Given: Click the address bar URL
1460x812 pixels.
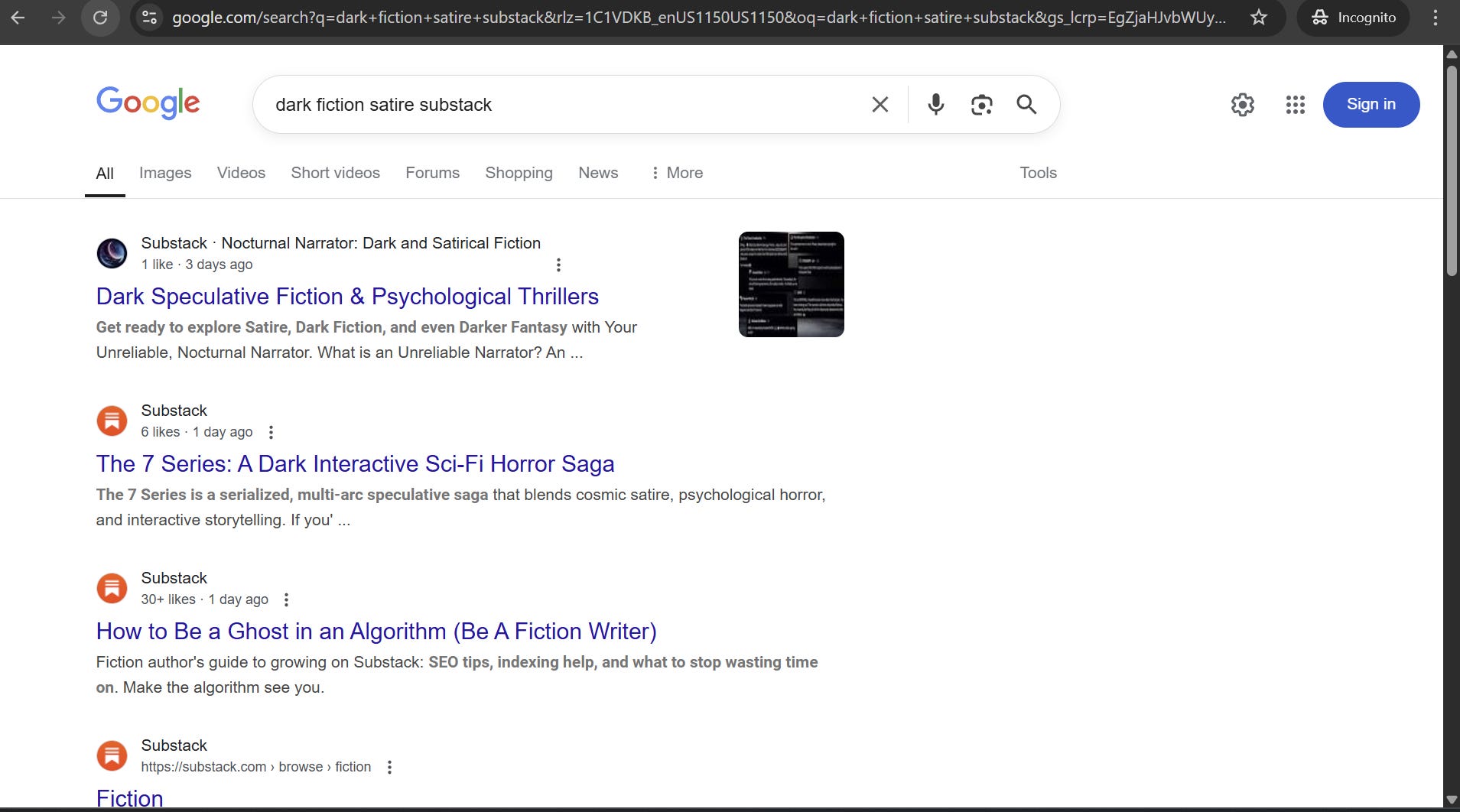Looking at the screenshot, I should coord(699,17).
